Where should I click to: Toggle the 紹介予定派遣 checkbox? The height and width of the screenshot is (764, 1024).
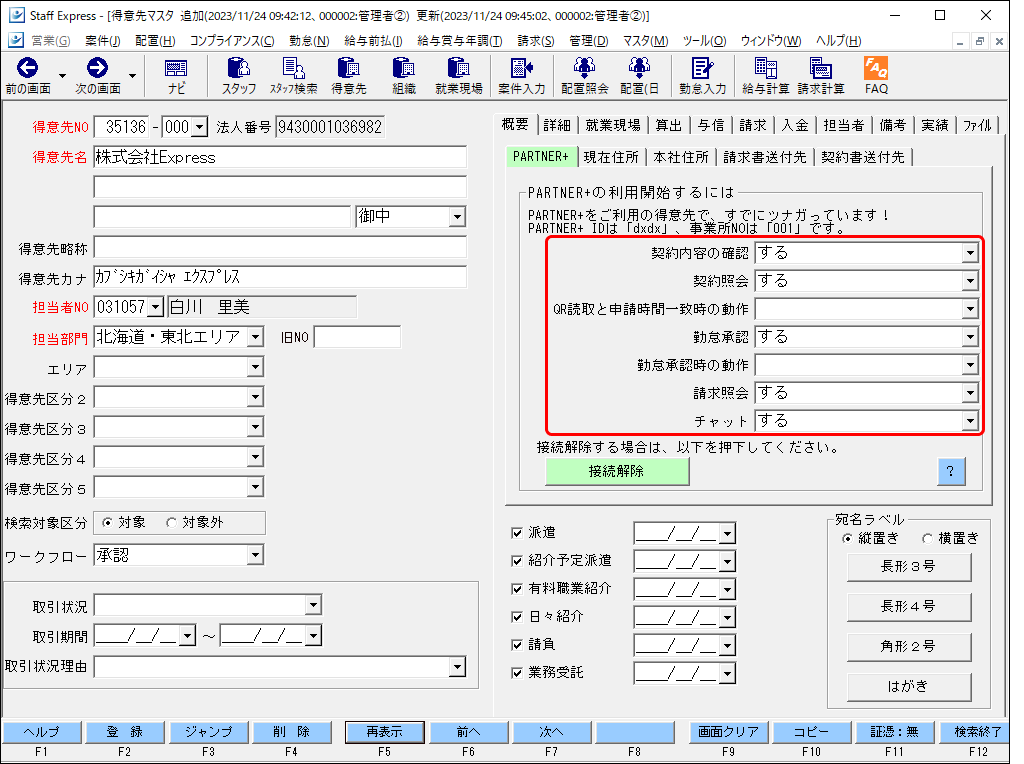[x=517, y=561]
